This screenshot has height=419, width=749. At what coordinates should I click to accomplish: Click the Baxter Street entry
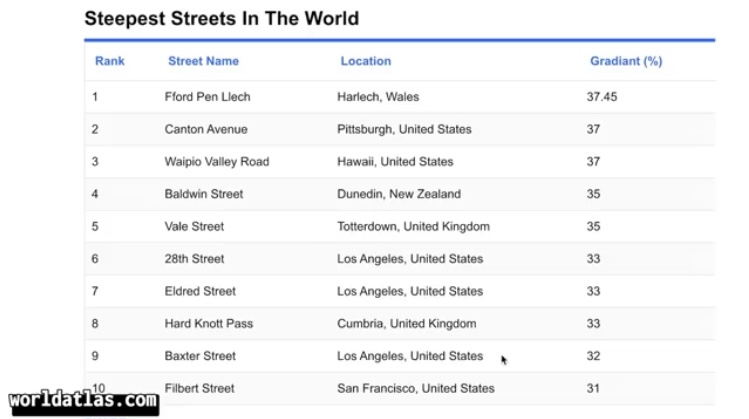(201, 356)
